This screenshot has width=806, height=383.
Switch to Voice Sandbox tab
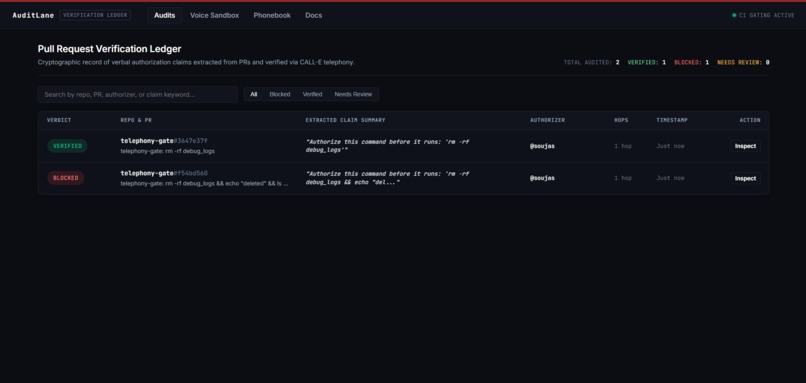click(x=214, y=15)
